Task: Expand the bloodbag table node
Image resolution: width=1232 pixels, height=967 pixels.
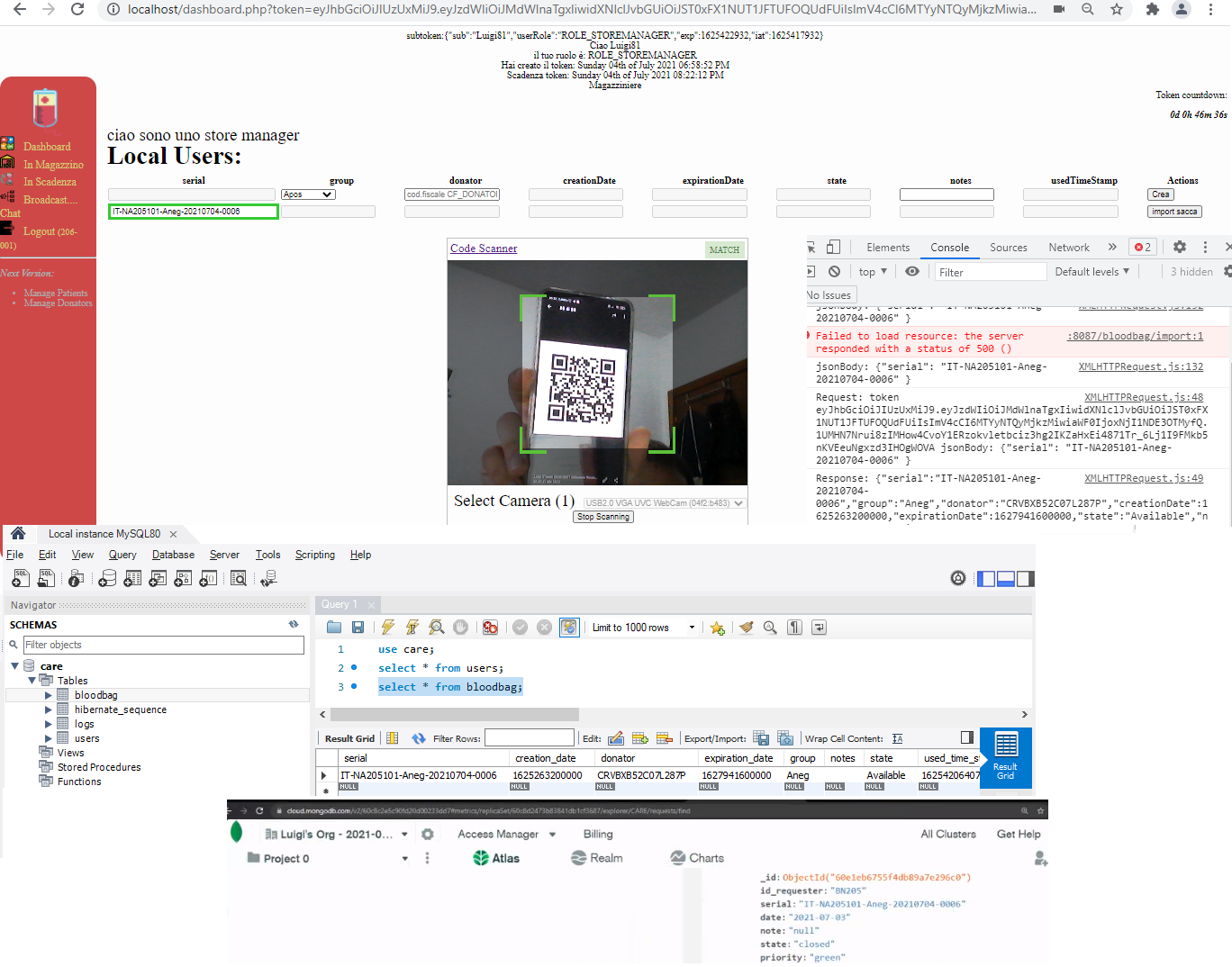Action: [x=49, y=695]
